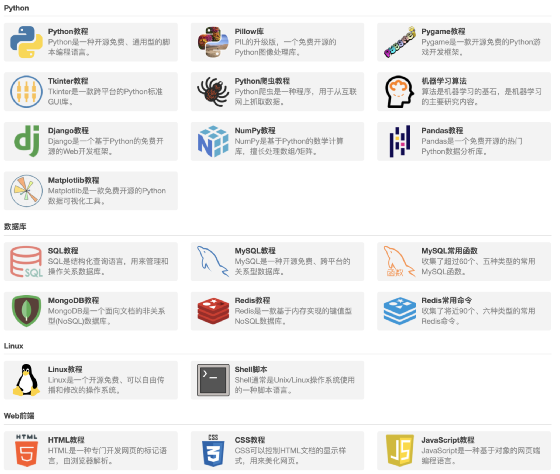The height and width of the screenshot is (474, 560).
Task: Click the description text starting CSS可以控制HTML
Action: 290,456
